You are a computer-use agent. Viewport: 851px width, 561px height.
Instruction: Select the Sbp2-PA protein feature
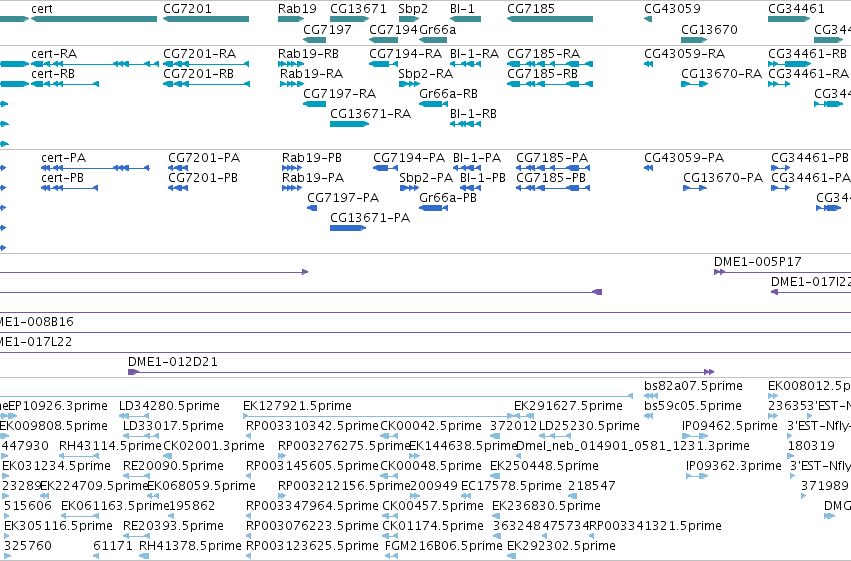(x=409, y=188)
